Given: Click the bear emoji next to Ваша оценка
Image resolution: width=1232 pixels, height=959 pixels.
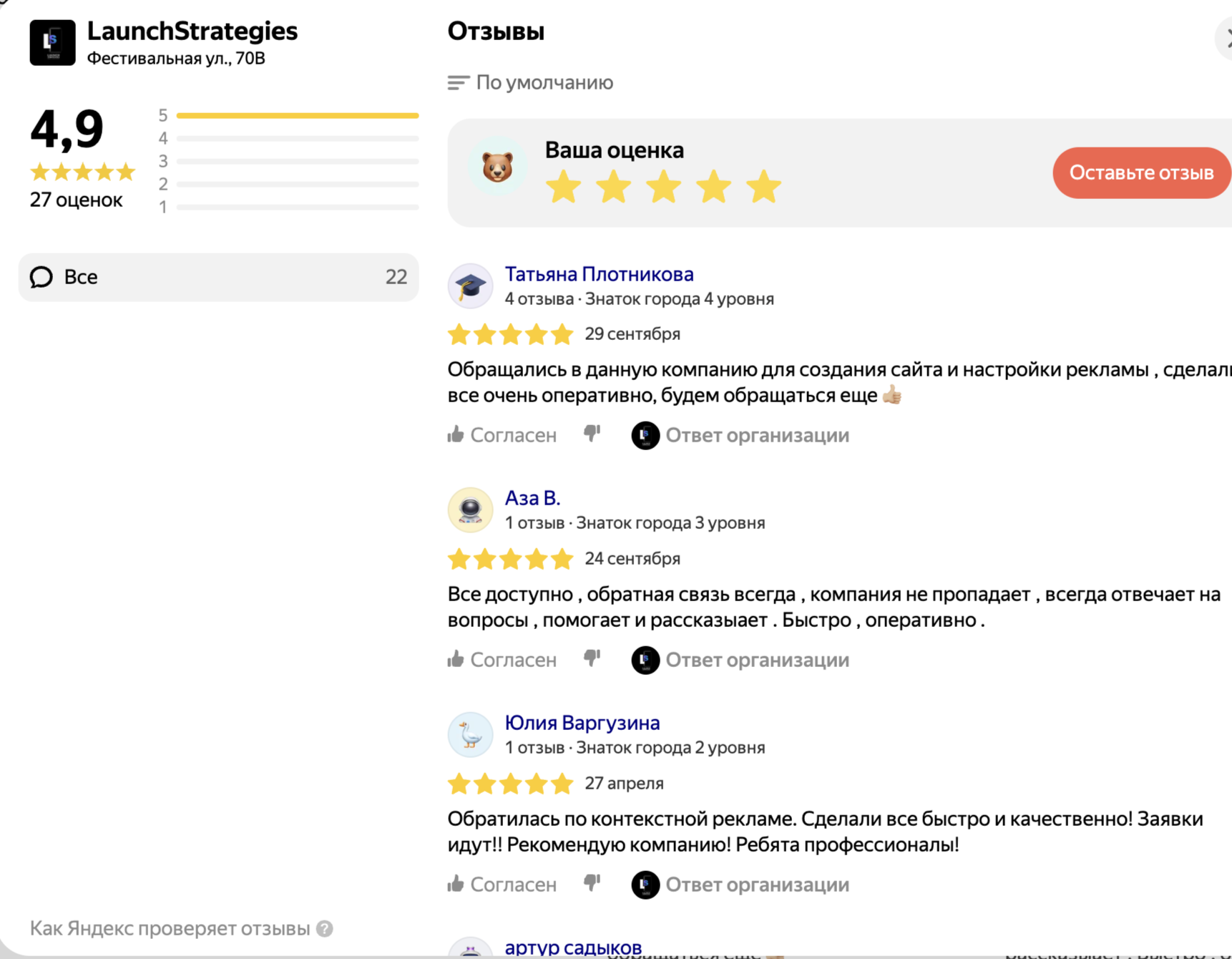Looking at the screenshot, I should click(x=499, y=165).
